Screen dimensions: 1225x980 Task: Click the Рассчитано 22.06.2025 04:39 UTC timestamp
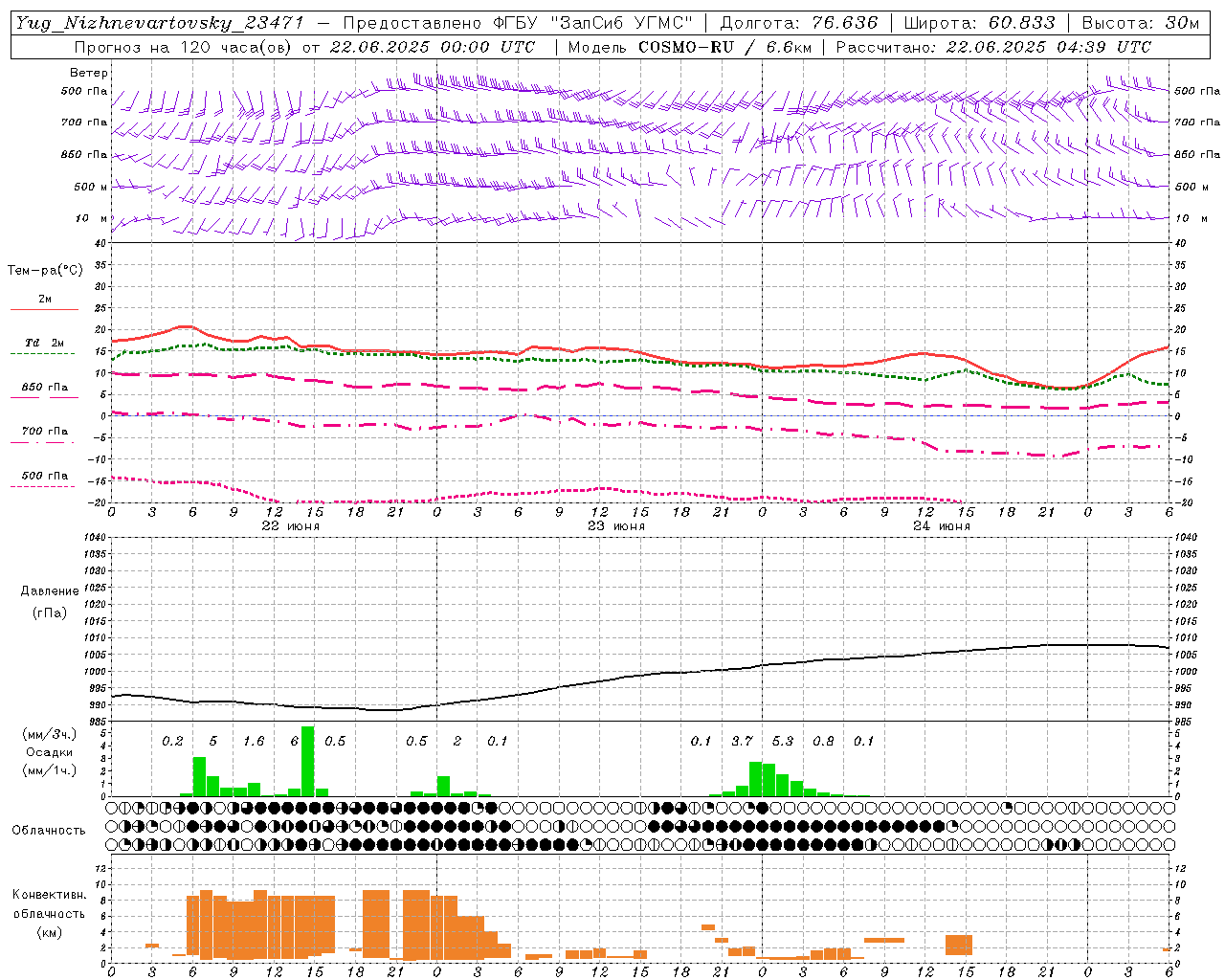pos(993,47)
